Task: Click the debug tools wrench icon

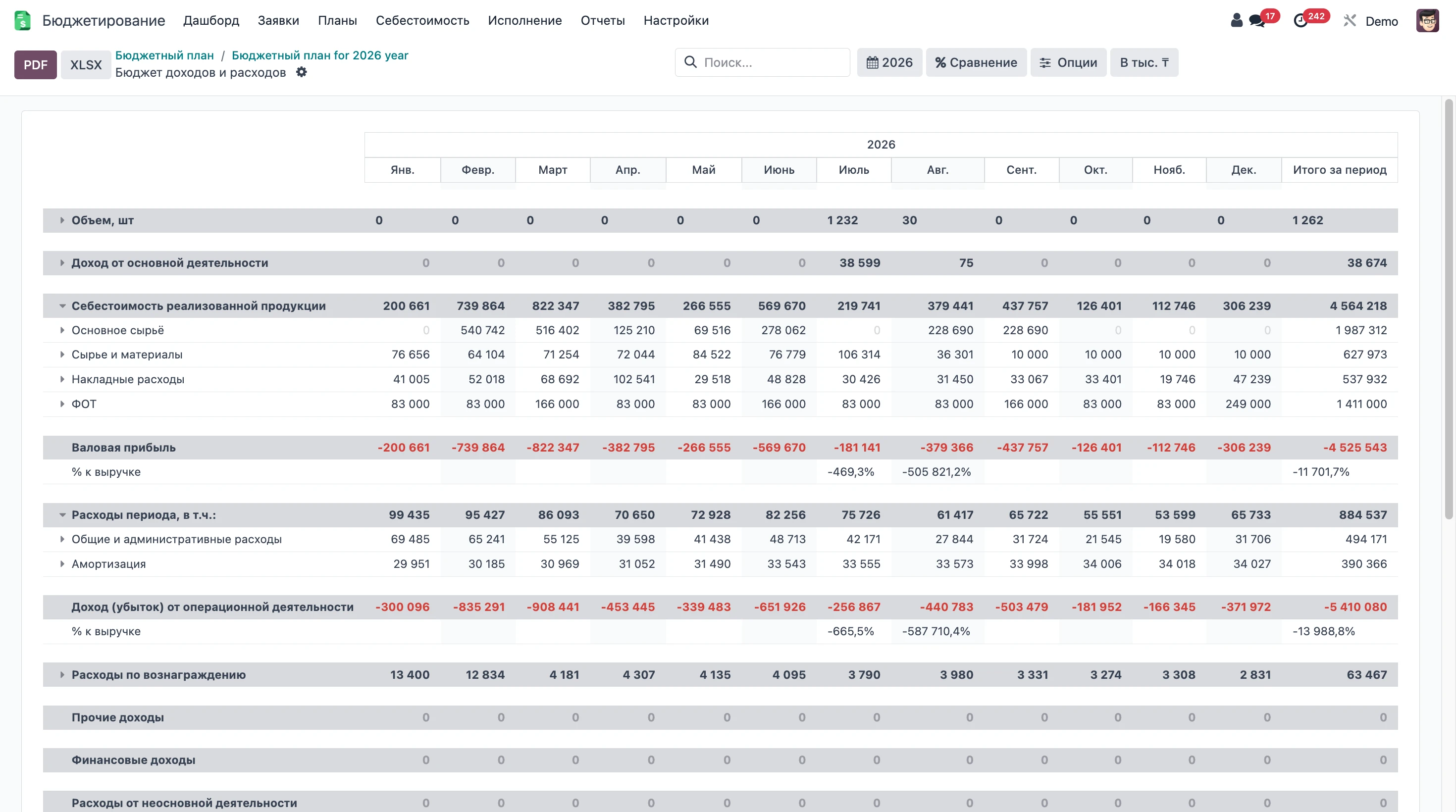Action: pos(1350,21)
